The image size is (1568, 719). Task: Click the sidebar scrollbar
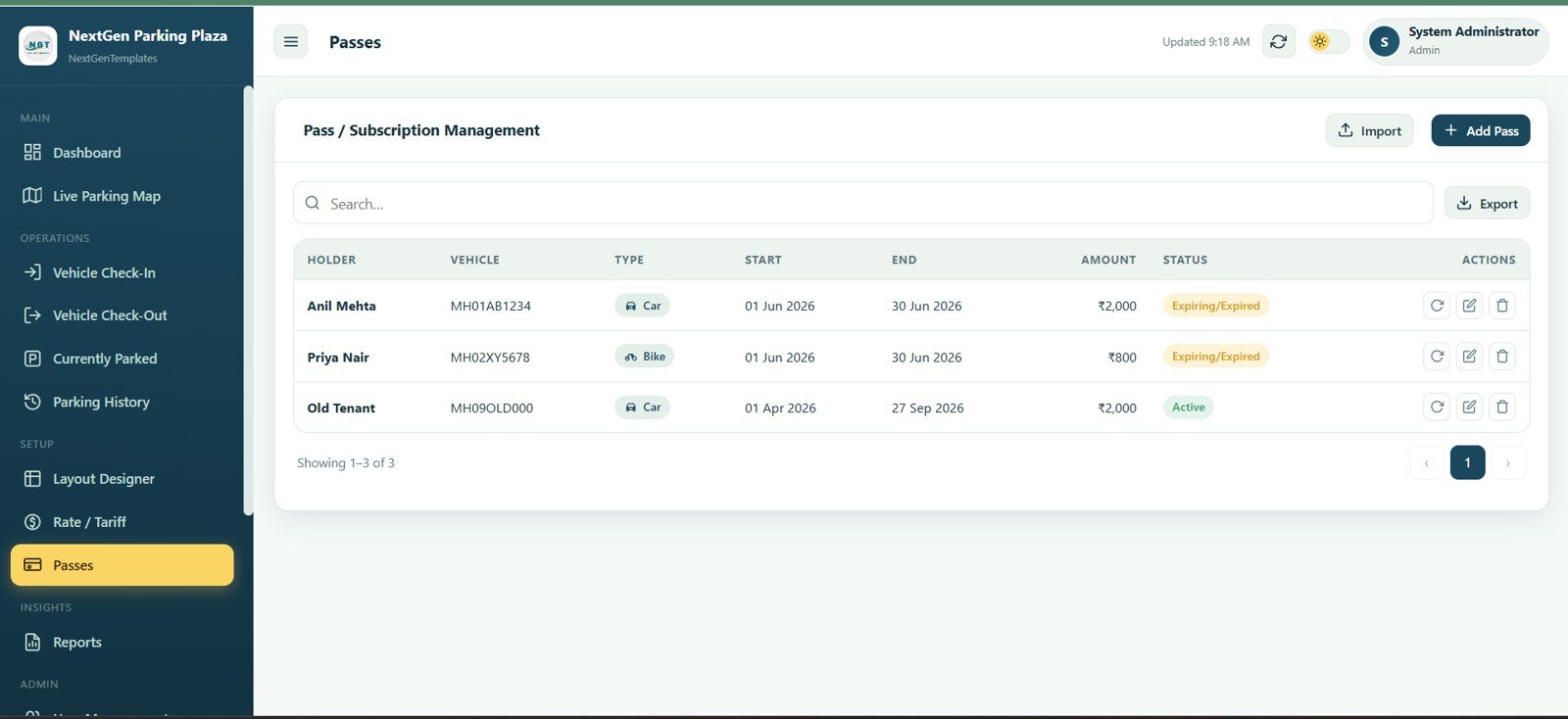coord(248,301)
